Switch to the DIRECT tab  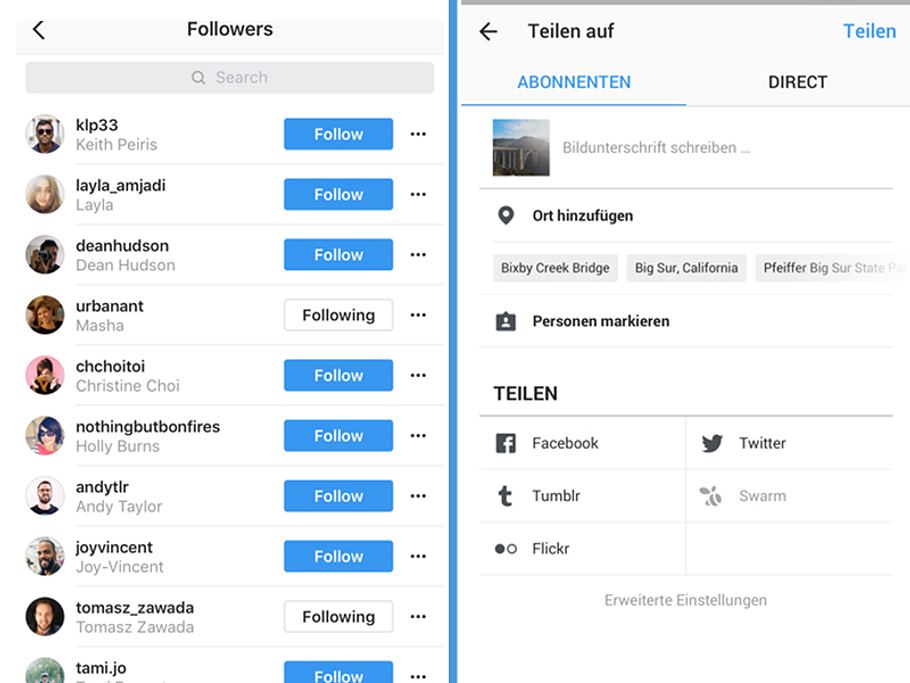pos(797,82)
